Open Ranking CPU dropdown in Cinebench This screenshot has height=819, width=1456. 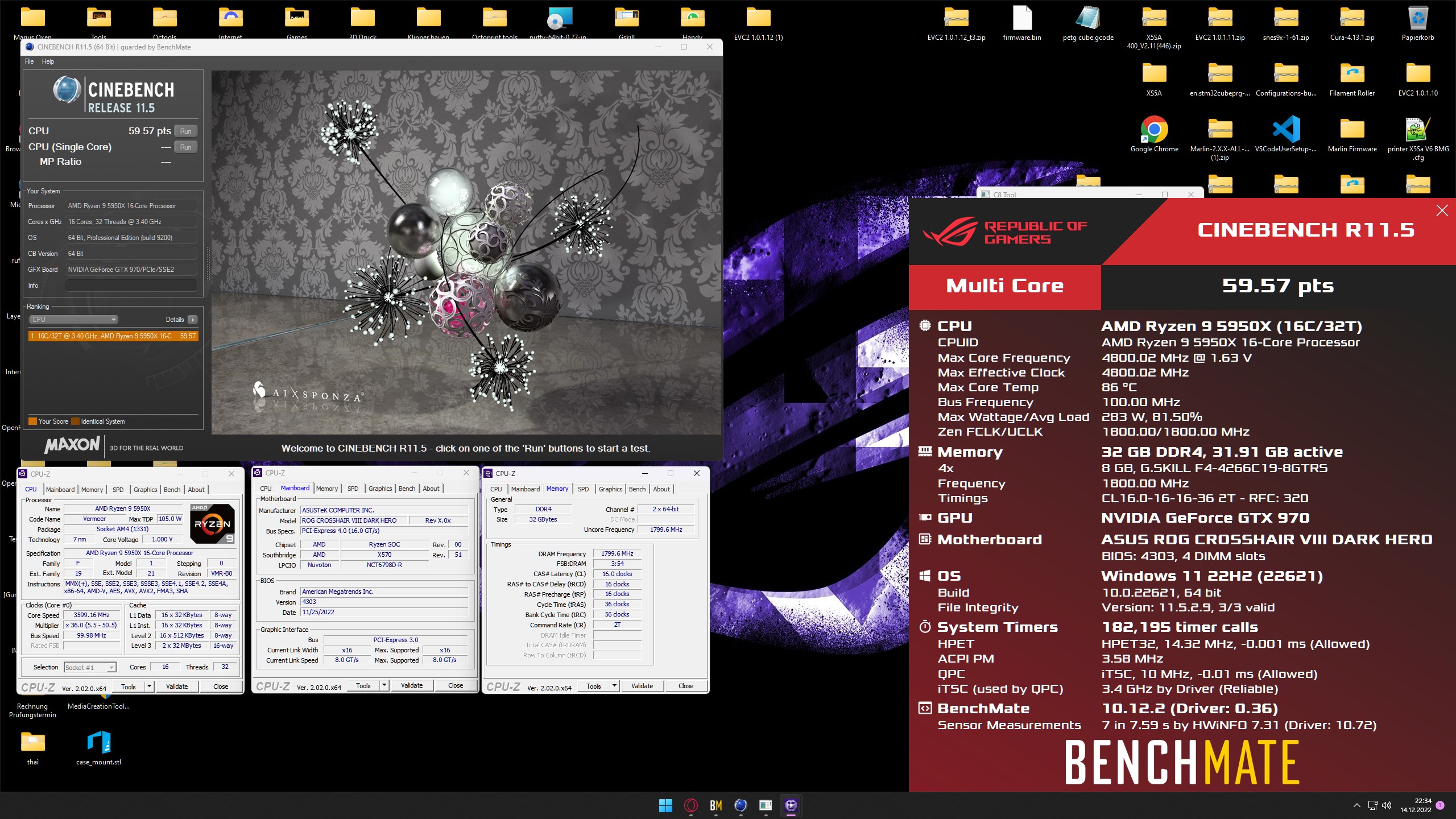[73, 320]
